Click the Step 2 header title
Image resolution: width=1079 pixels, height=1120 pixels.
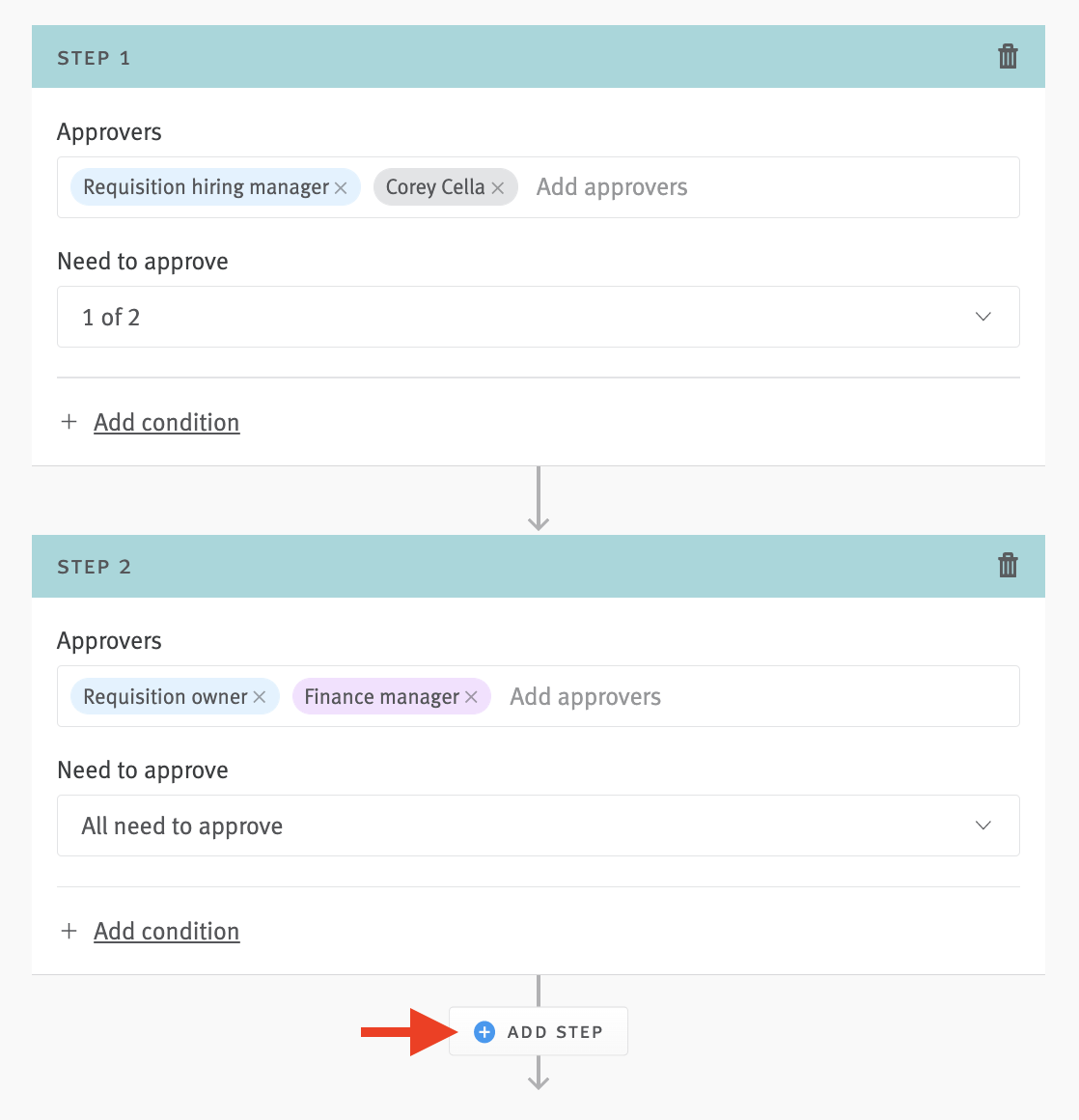point(94,567)
